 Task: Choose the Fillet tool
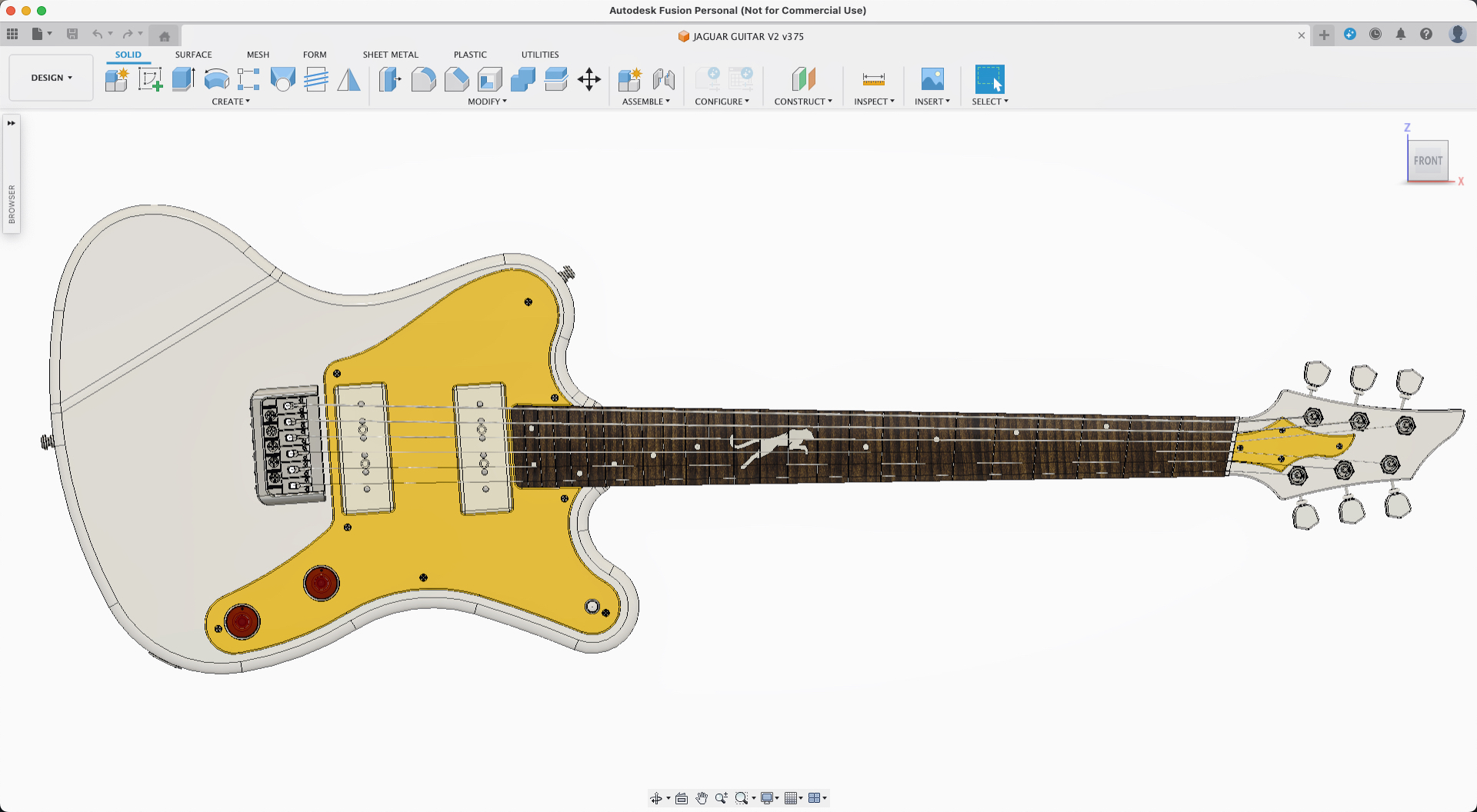[x=423, y=79]
